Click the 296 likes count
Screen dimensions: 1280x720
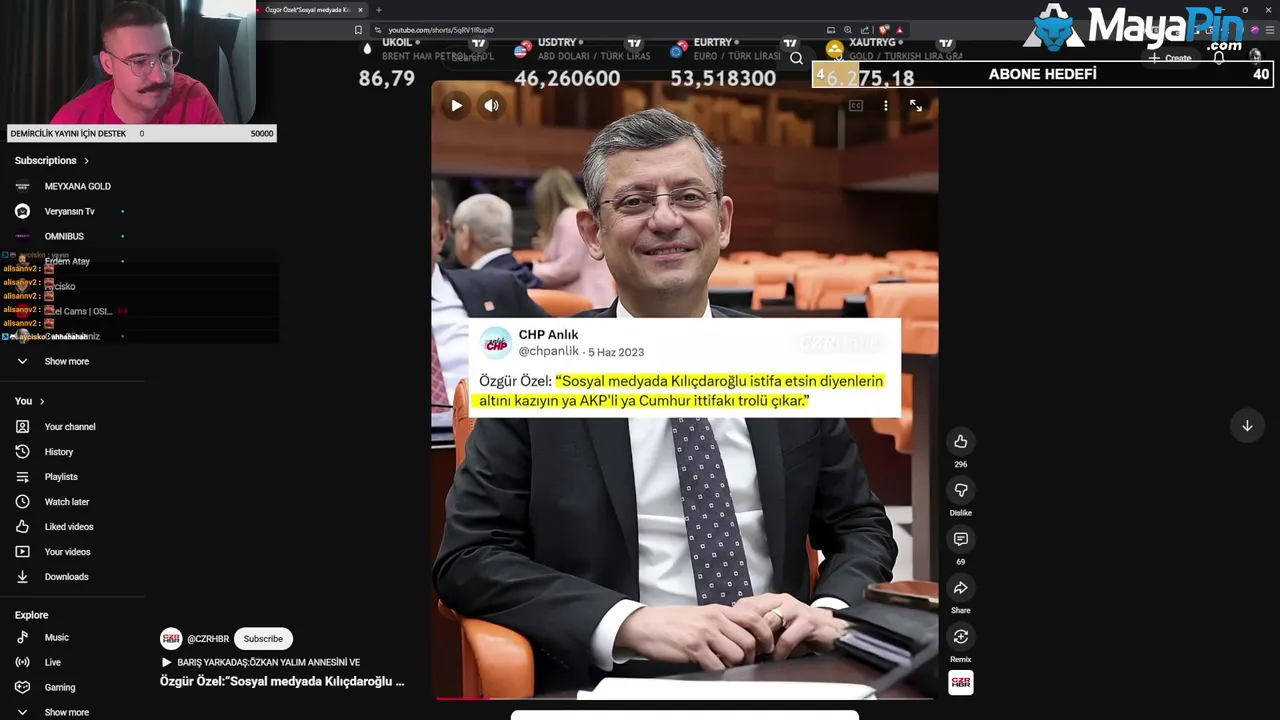(x=961, y=464)
